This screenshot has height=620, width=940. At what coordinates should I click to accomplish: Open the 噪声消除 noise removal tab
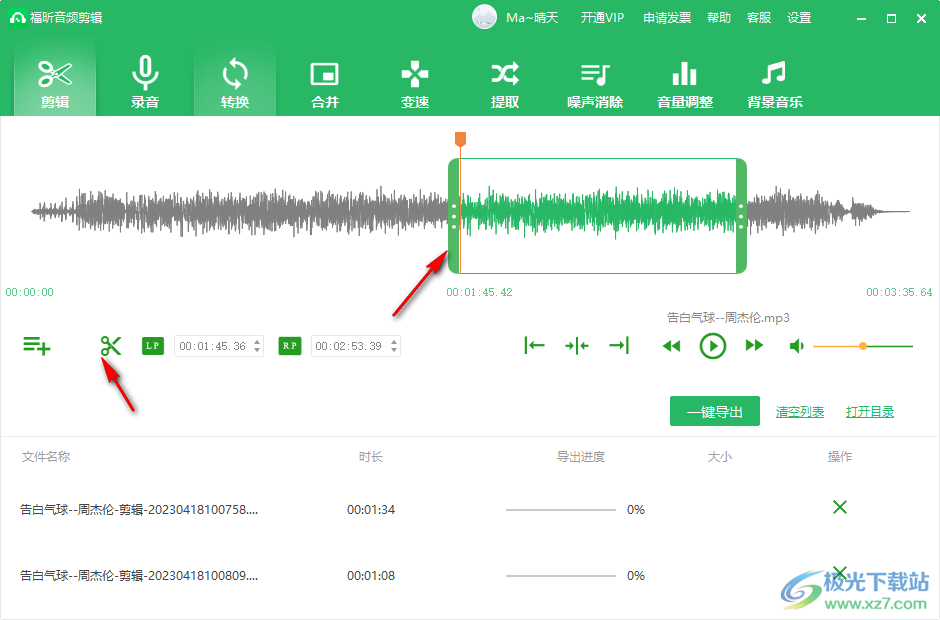[595, 83]
